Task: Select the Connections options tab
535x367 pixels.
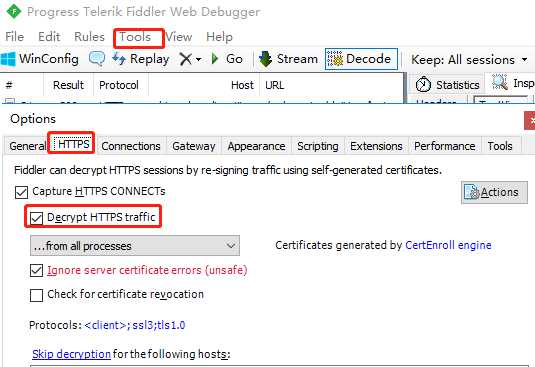Action: pyautogui.click(x=131, y=146)
